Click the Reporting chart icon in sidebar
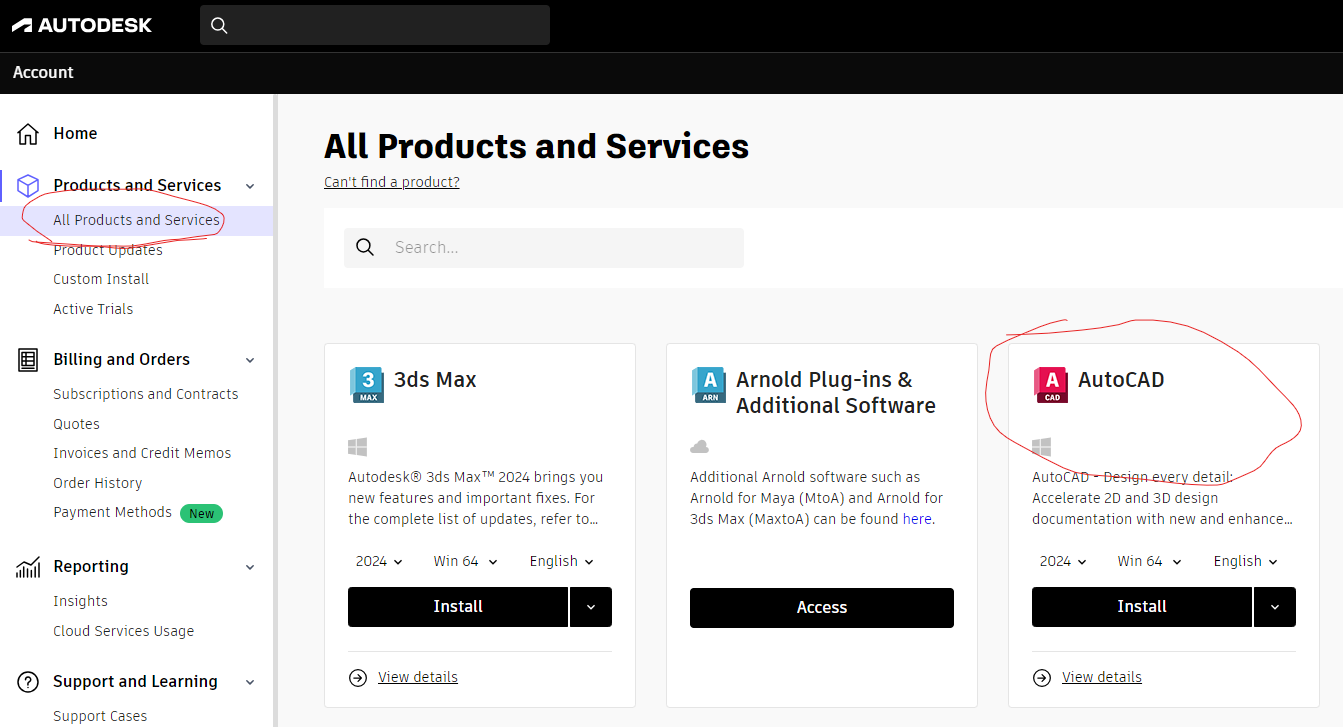1343x727 pixels. [26, 566]
